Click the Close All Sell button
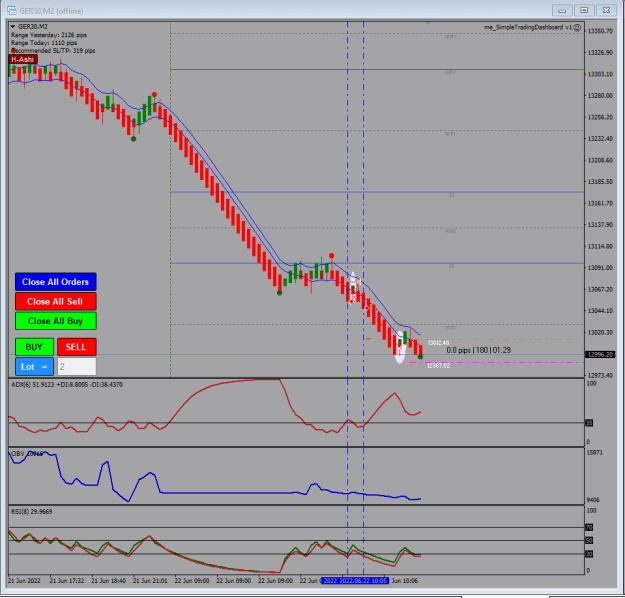 tap(55, 301)
